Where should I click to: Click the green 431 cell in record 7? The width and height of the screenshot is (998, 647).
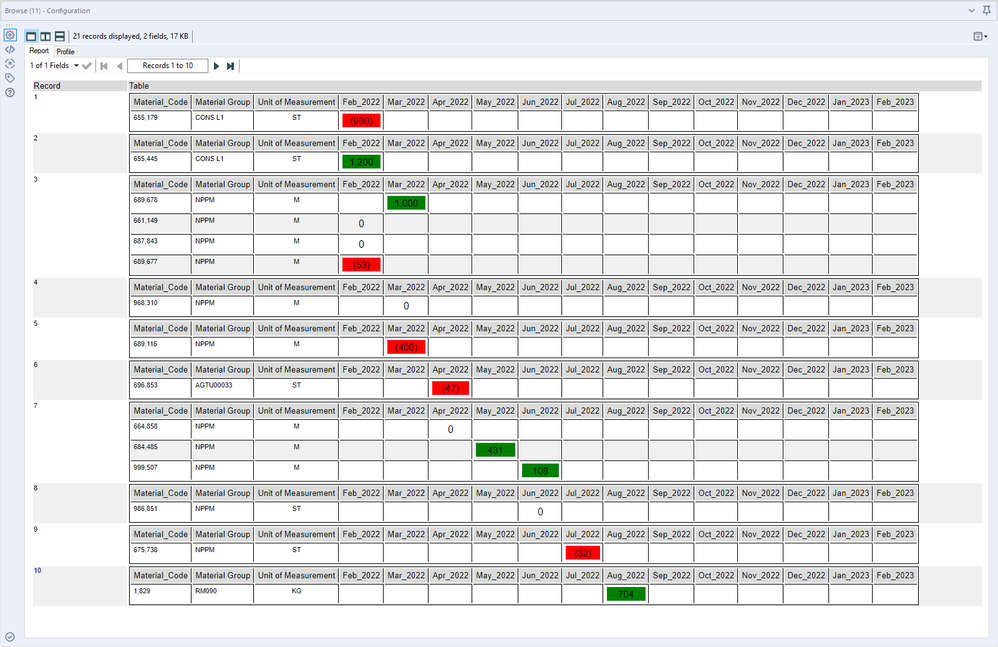(495, 450)
